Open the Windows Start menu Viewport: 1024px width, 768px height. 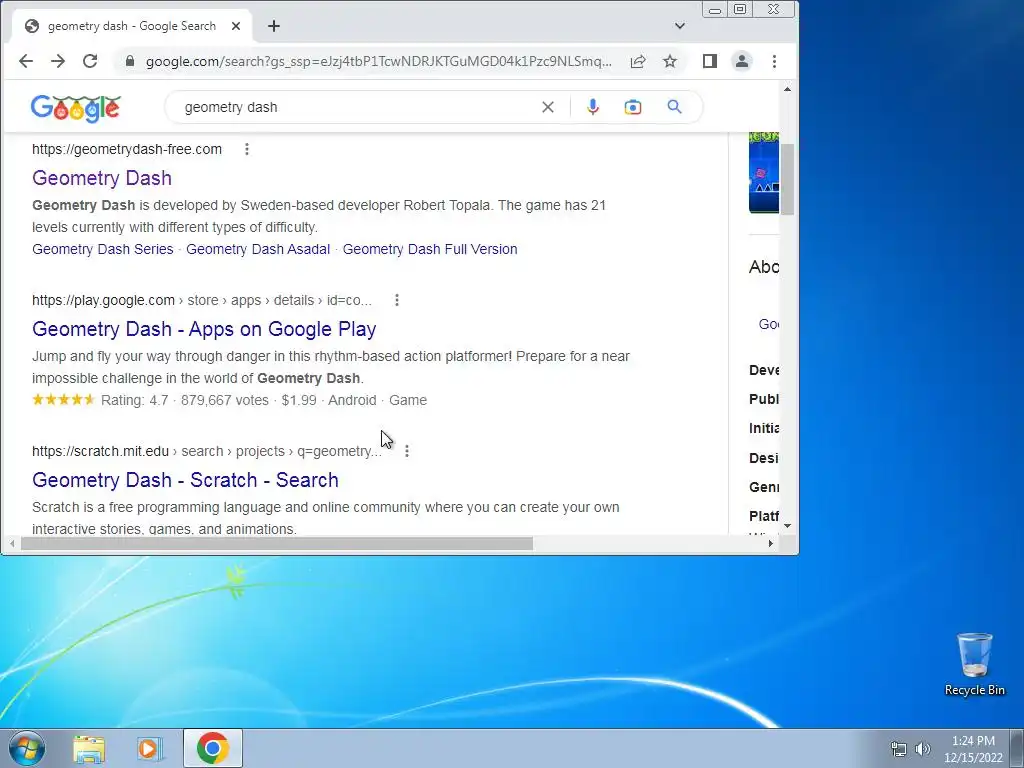26,748
